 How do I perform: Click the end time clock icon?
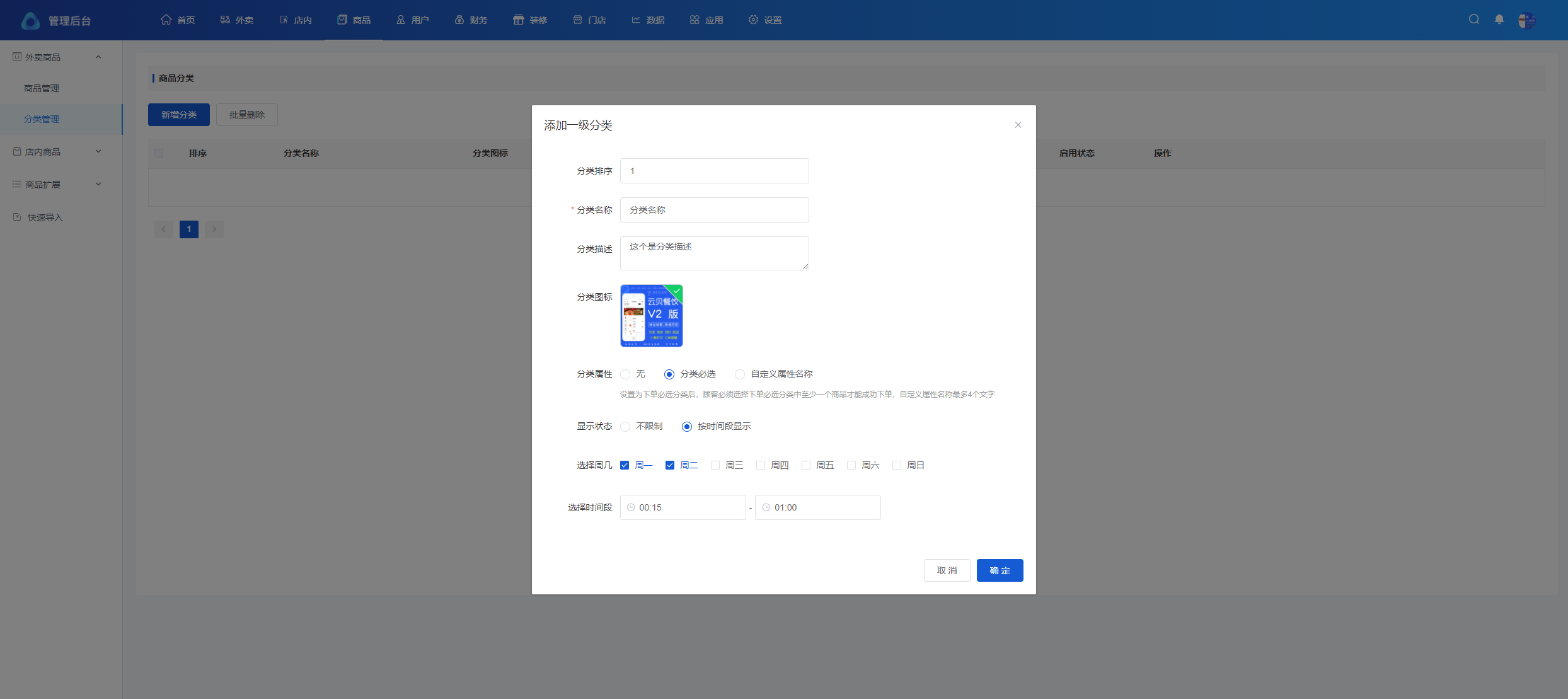tap(766, 507)
